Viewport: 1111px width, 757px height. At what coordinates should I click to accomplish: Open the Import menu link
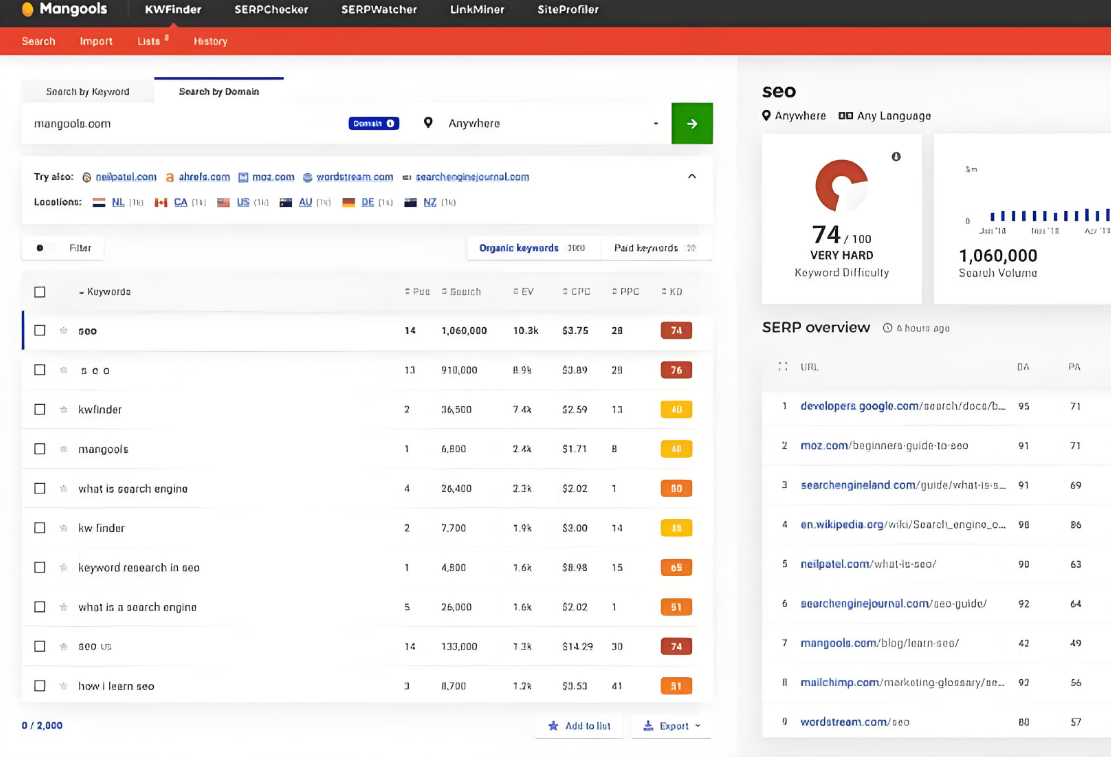click(x=96, y=41)
